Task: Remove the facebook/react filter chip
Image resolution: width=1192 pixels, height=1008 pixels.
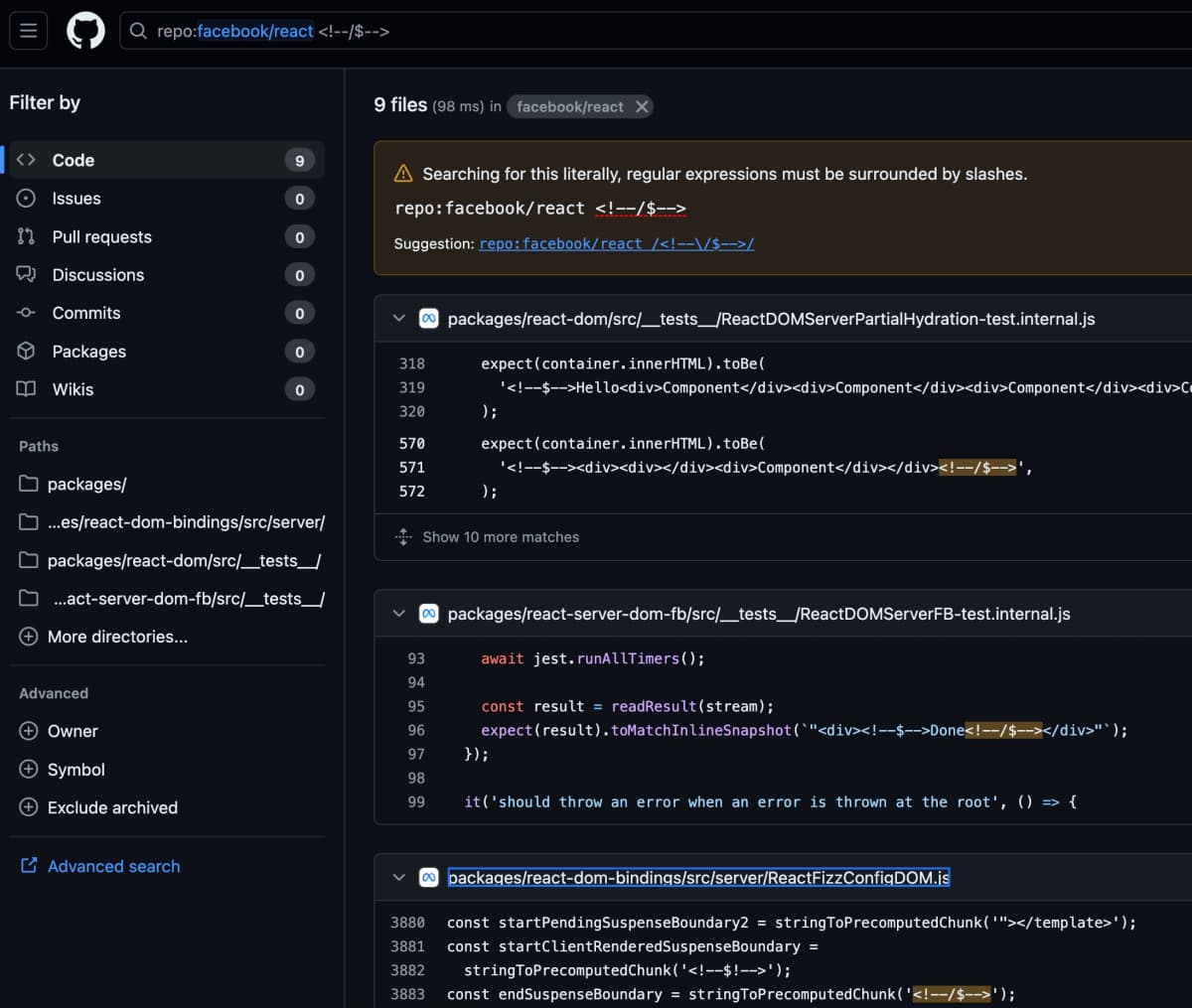Action: click(x=642, y=106)
